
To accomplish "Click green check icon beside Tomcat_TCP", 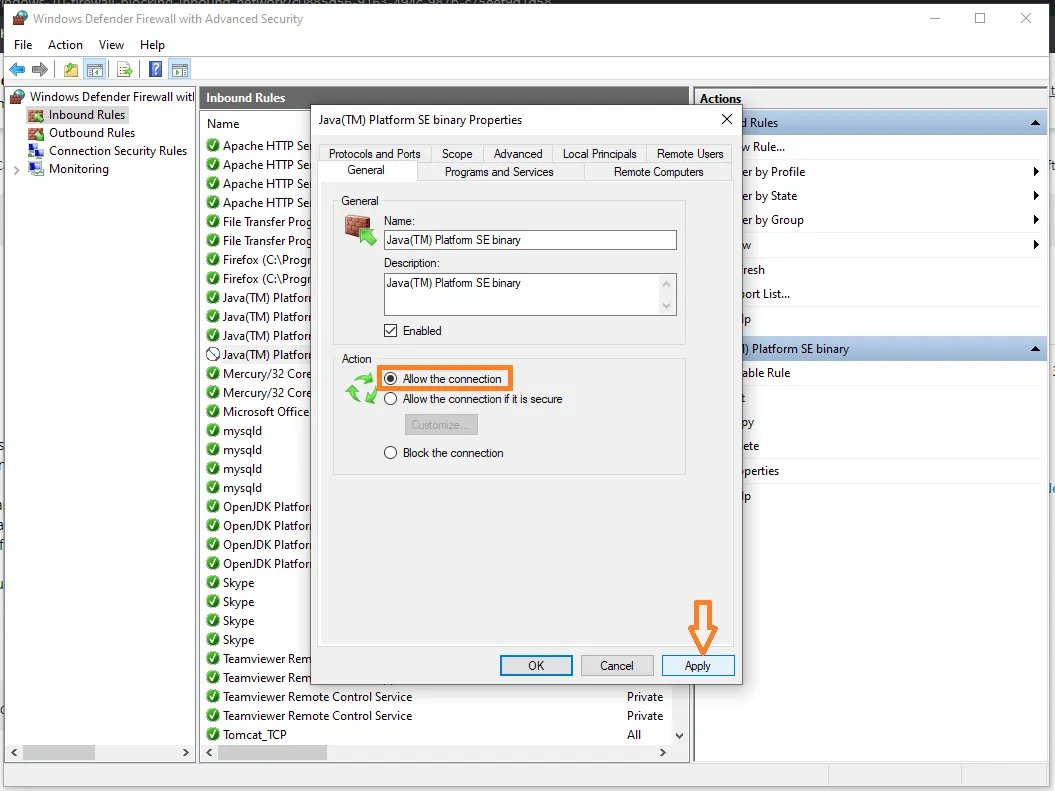I will pos(213,734).
